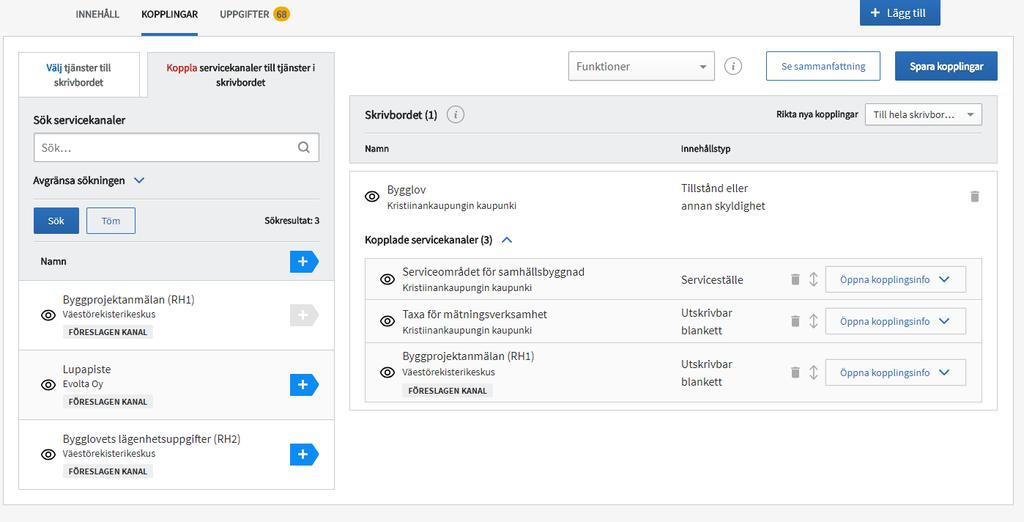Image resolution: width=1024 pixels, height=522 pixels.
Task: Click Lupapiste result name
Action: [87, 369]
